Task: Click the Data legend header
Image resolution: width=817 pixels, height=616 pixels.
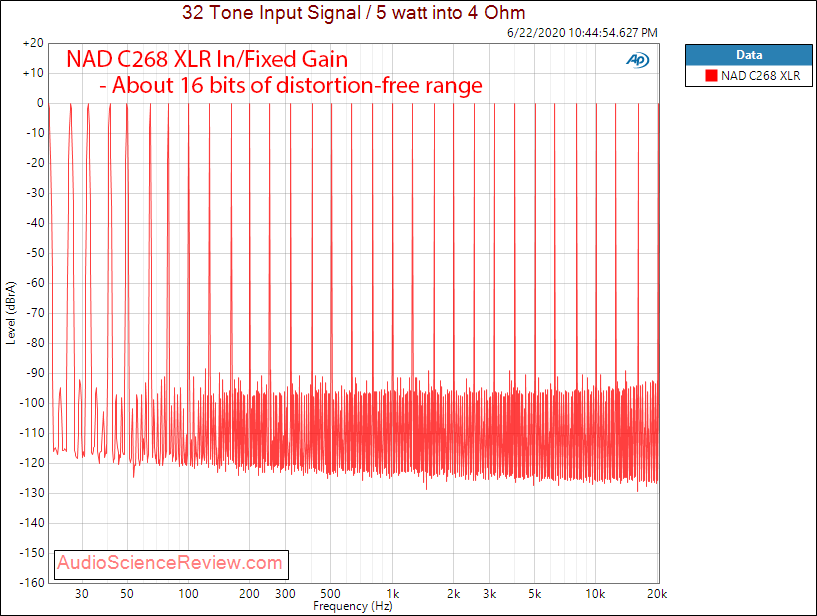Action: [x=749, y=55]
